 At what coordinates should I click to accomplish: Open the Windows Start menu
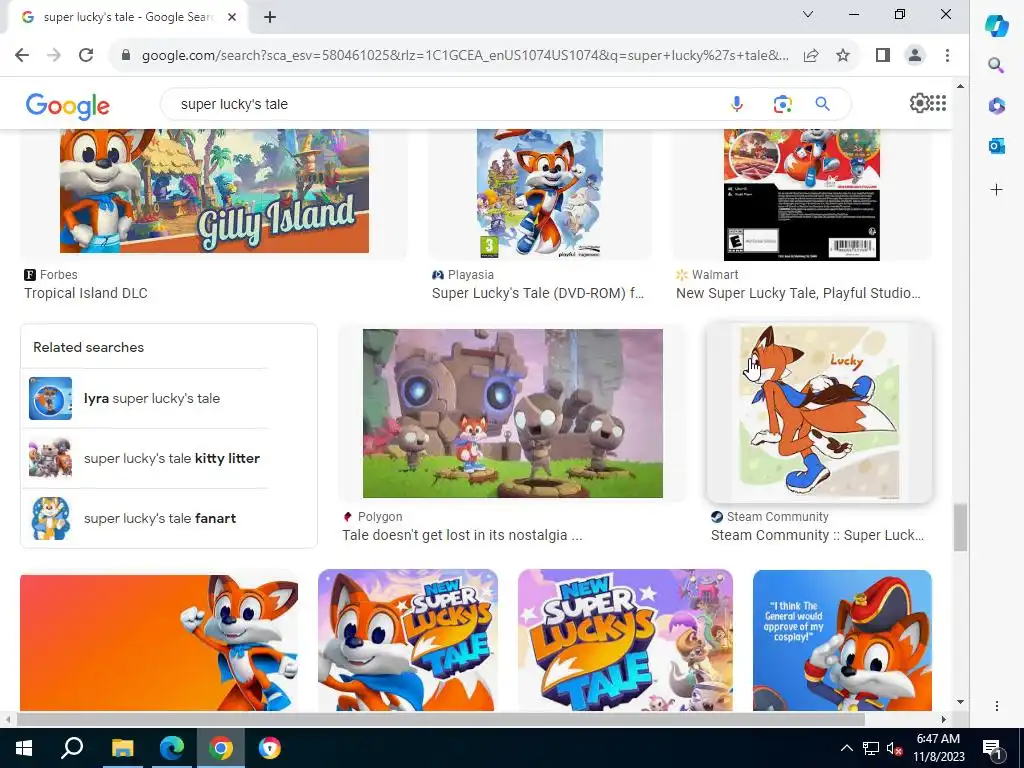[24, 748]
